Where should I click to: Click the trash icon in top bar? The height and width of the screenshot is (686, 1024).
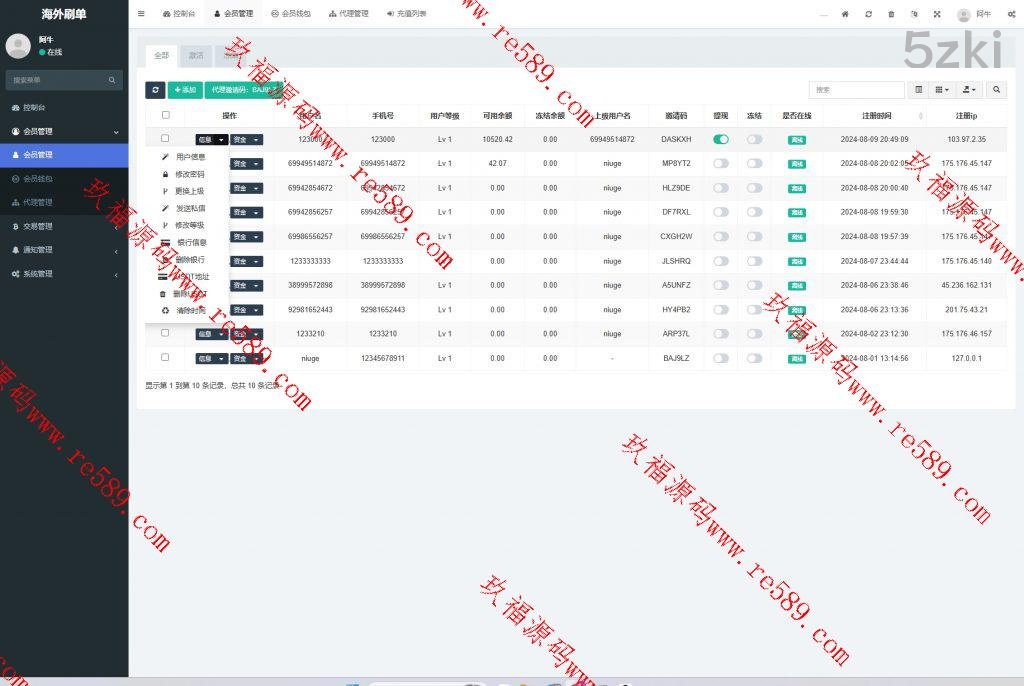[x=891, y=14]
